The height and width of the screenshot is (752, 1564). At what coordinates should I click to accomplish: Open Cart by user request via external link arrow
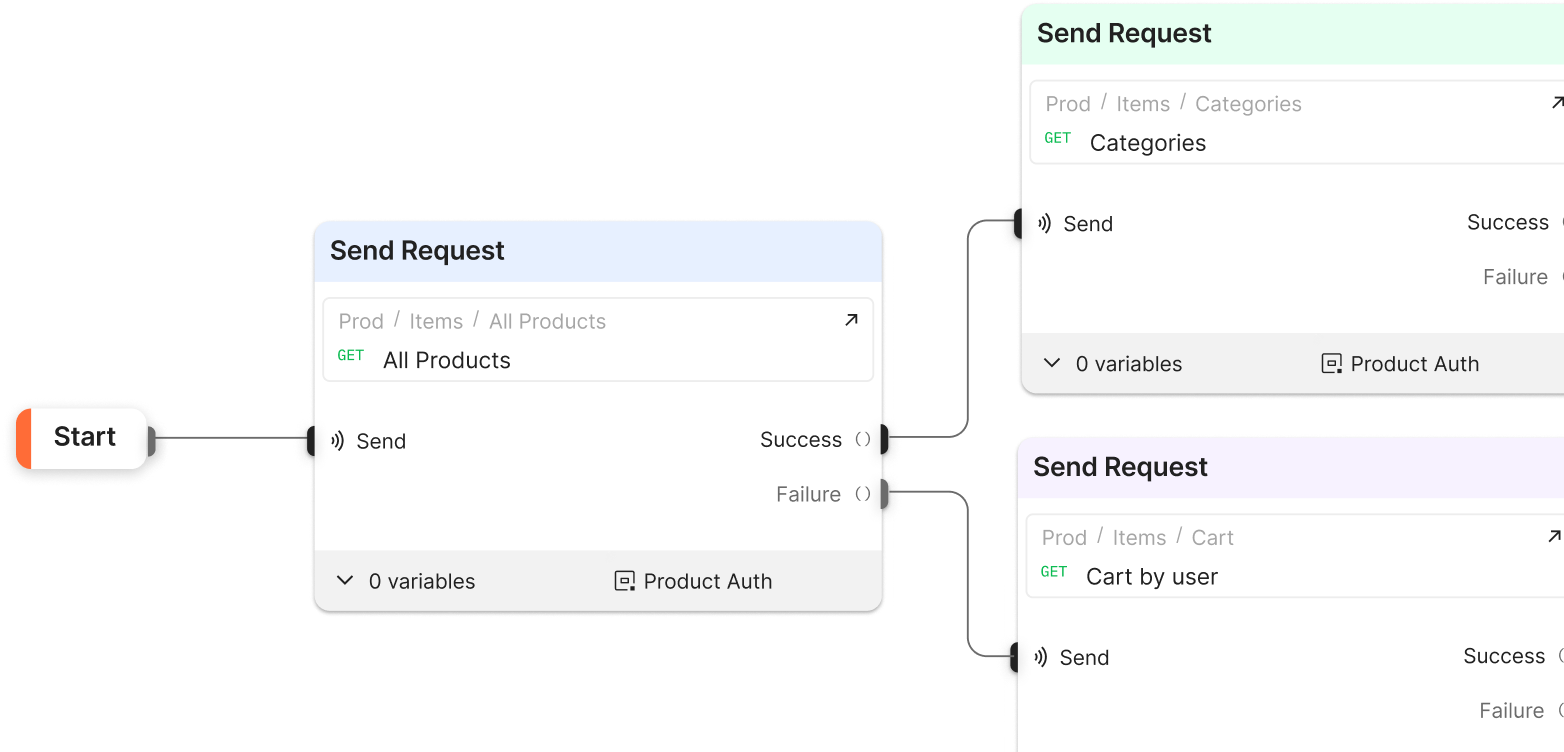(x=1557, y=535)
